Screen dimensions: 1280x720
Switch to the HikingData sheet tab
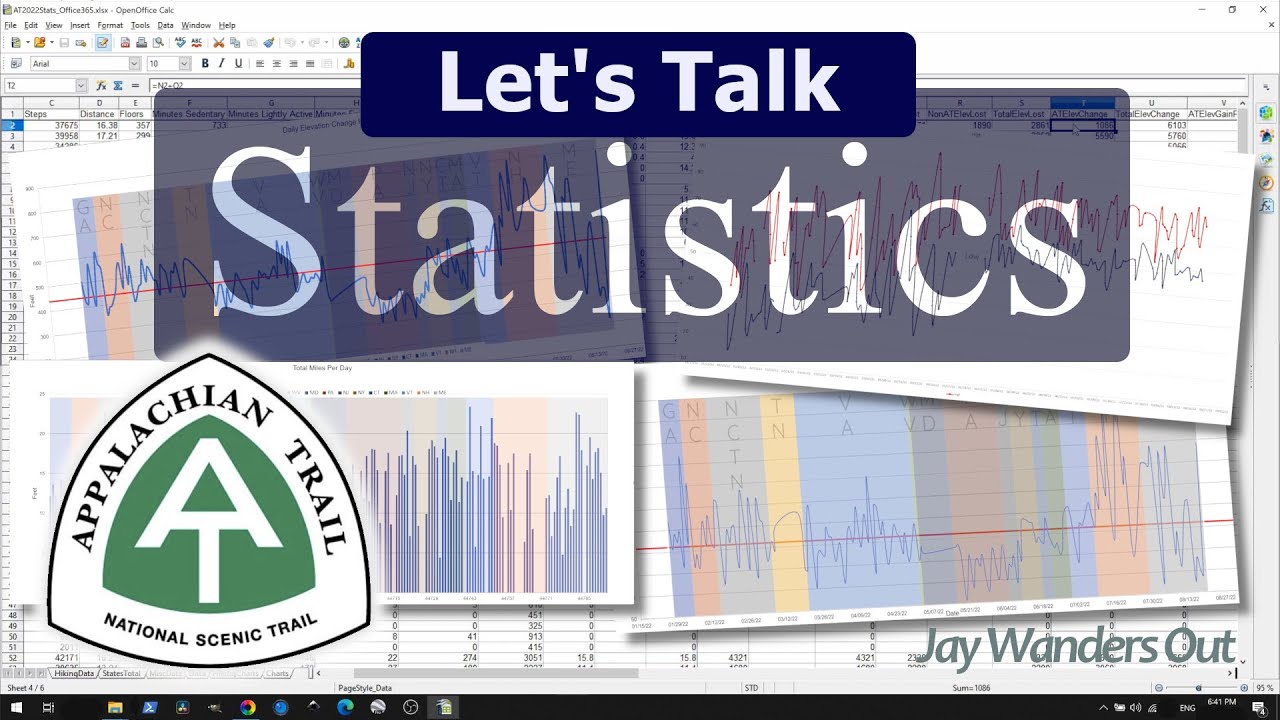[x=74, y=673]
